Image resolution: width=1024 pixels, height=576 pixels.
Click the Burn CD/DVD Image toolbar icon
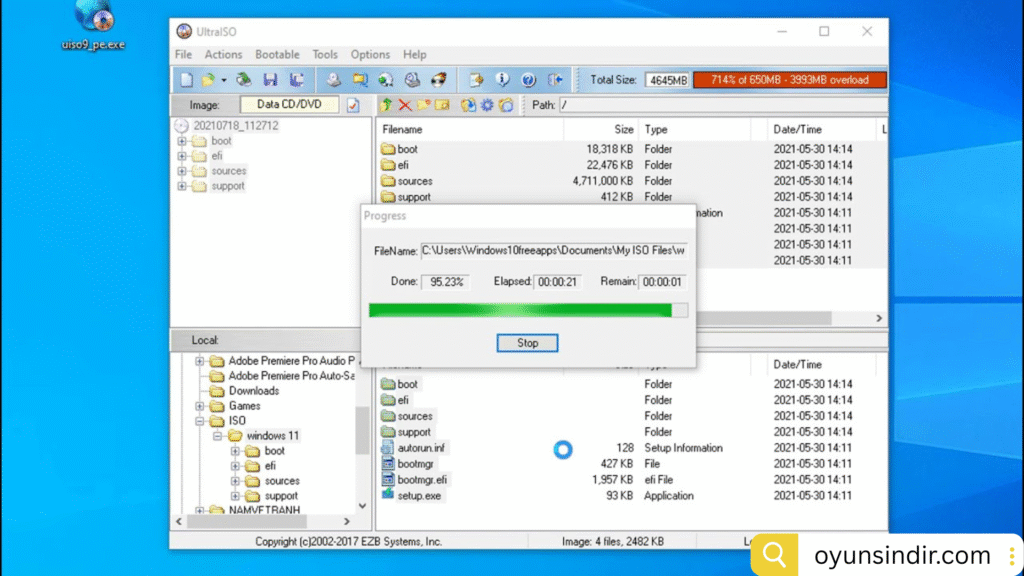(437, 80)
